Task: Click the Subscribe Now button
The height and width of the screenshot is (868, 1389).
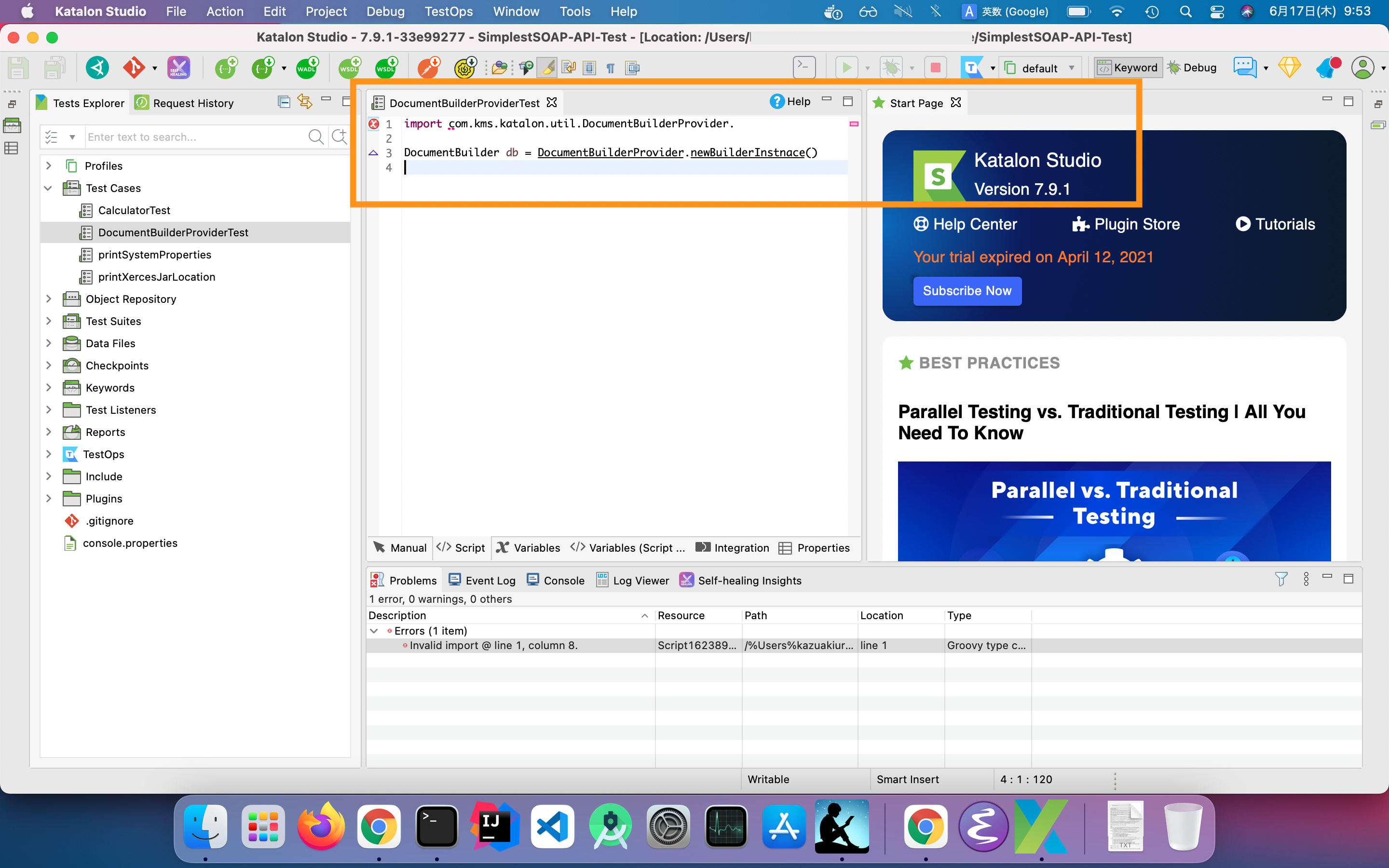Action: click(x=967, y=291)
